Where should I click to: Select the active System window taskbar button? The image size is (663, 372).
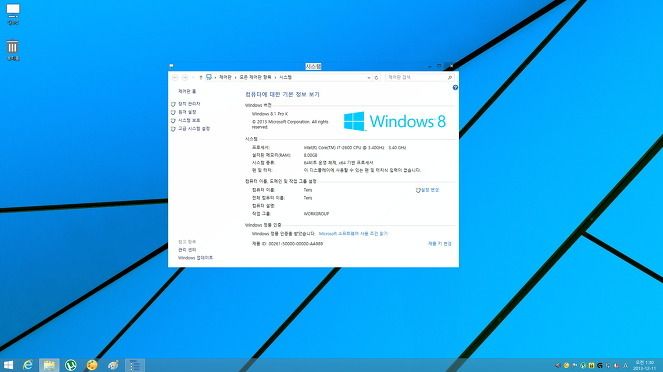[x=134, y=365]
